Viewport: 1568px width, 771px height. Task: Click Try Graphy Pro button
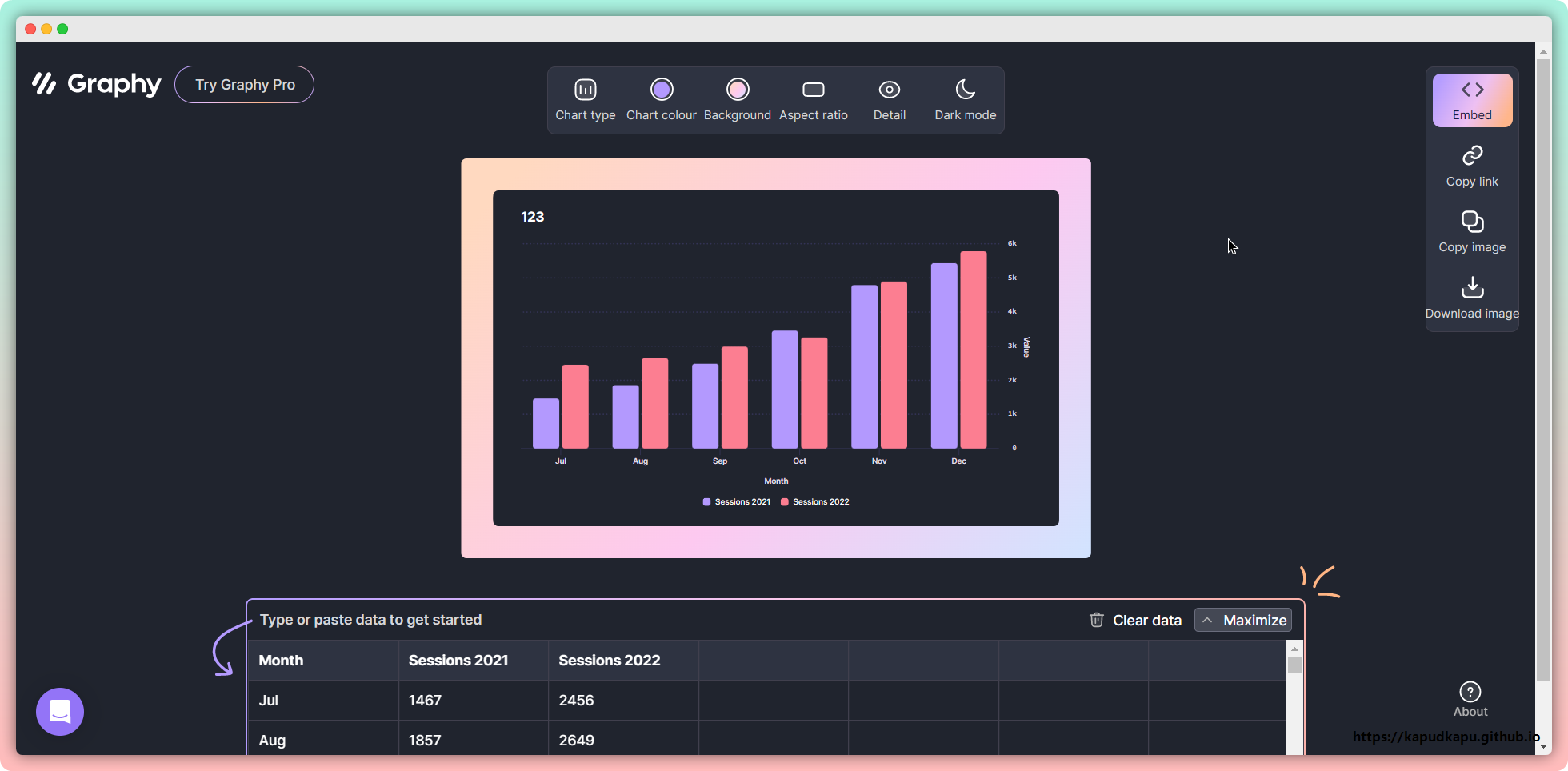pyautogui.click(x=244, y=85)
